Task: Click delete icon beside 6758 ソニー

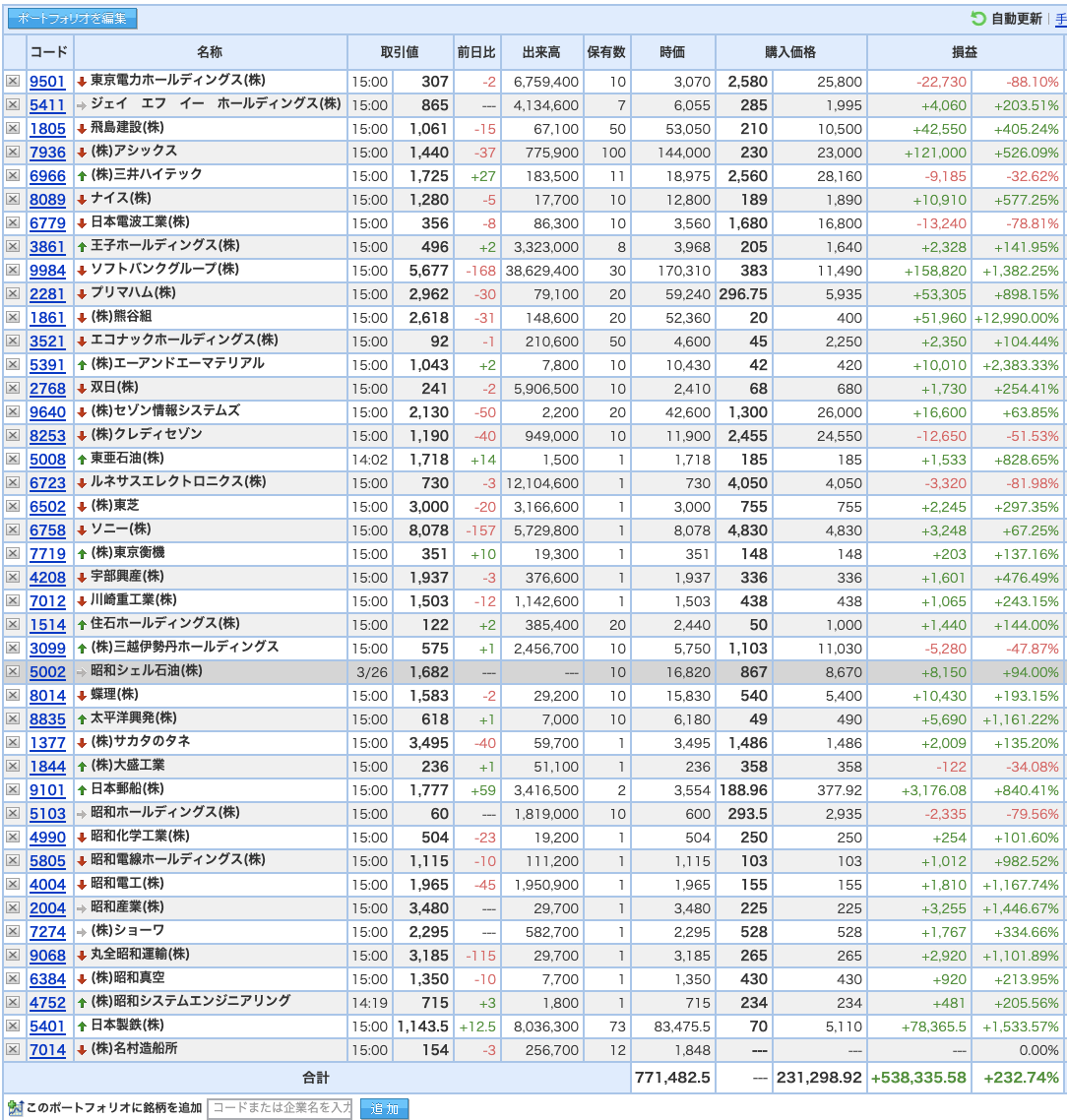Action: (13, 530)
